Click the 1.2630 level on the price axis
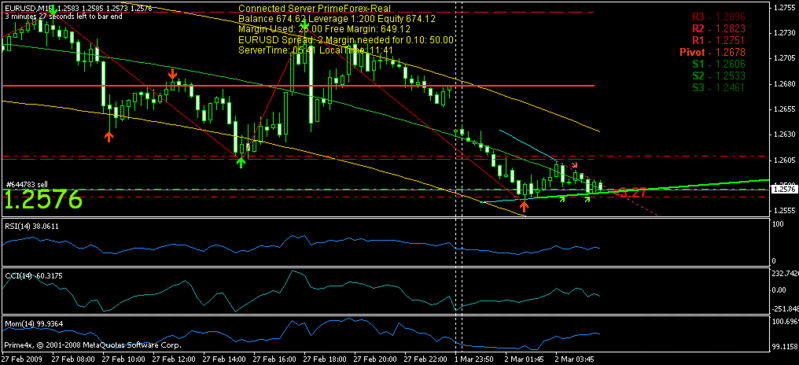Image resolution: width=799 pixels, height=365 pixels. click(x=784, y=135)
